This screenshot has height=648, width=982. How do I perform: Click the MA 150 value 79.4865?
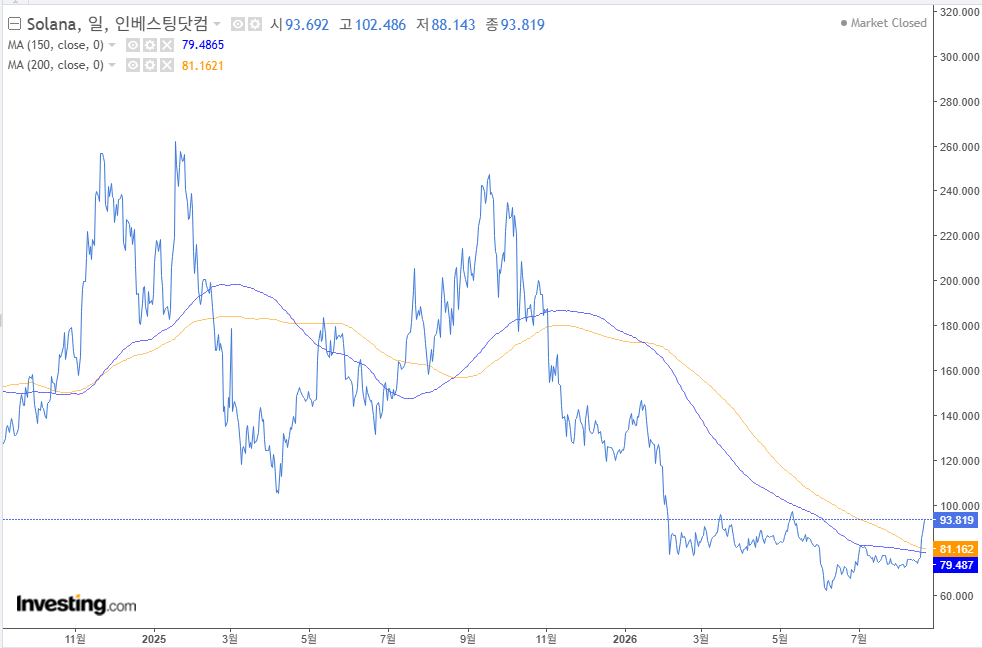coord(203,45)
